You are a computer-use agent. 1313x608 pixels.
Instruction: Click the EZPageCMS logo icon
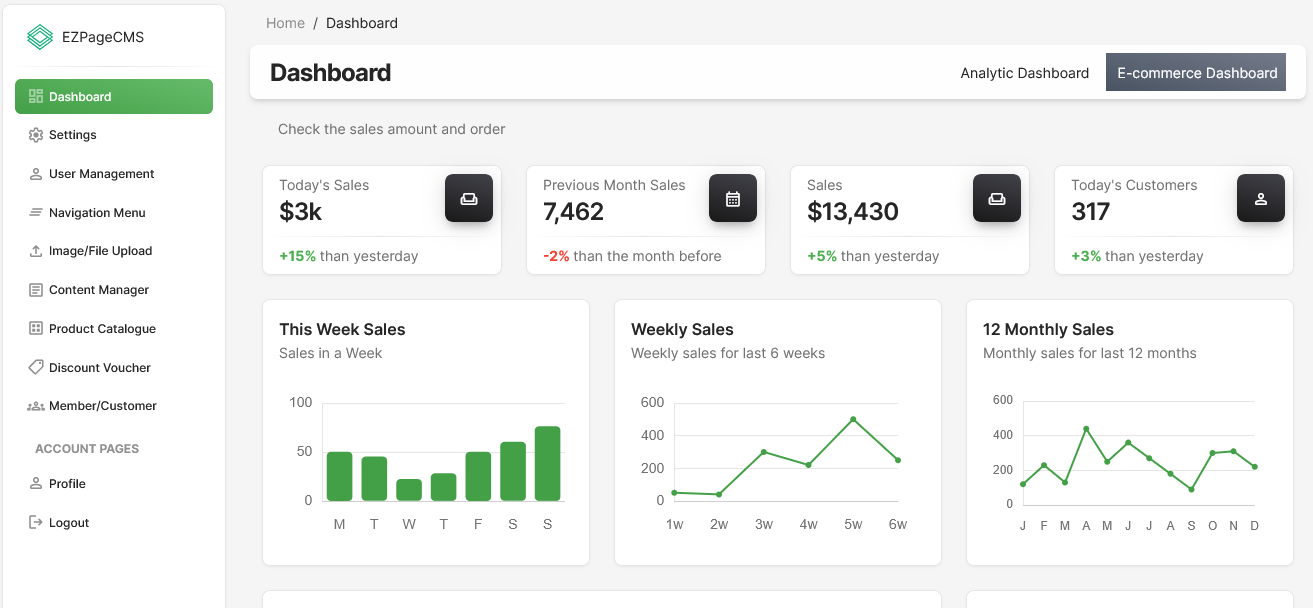[x=39, y=37]
